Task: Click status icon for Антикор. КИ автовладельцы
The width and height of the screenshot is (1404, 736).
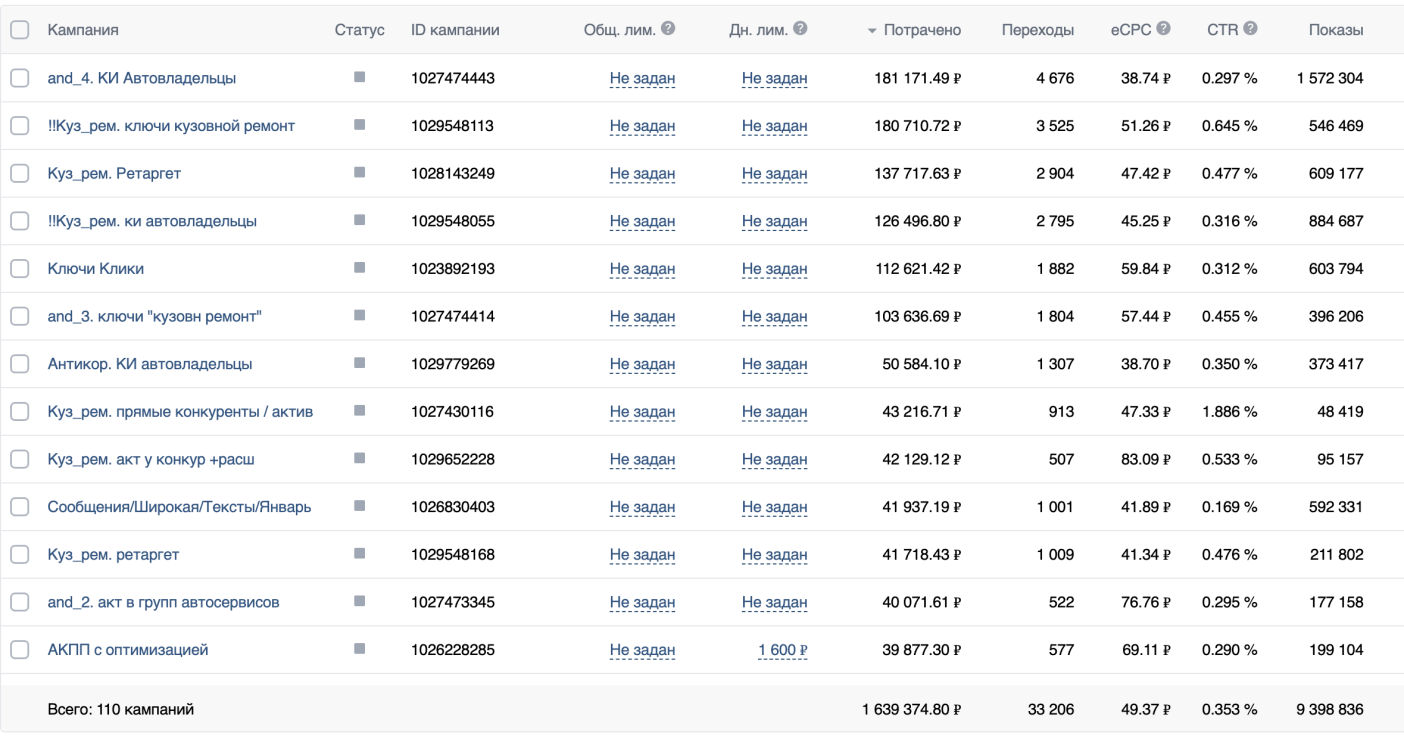Action: 359,363
